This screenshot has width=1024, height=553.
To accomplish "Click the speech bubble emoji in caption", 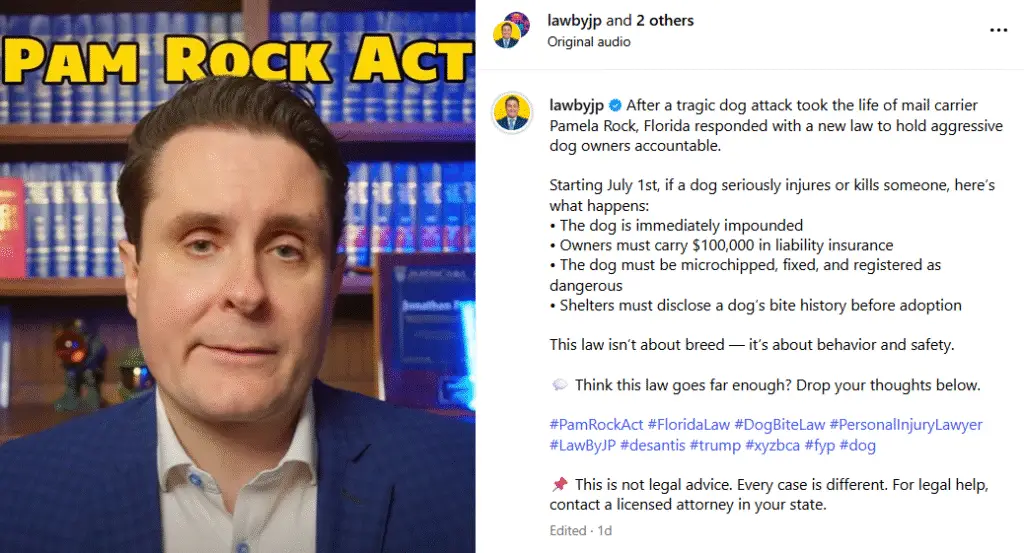I will pos(560,385).
